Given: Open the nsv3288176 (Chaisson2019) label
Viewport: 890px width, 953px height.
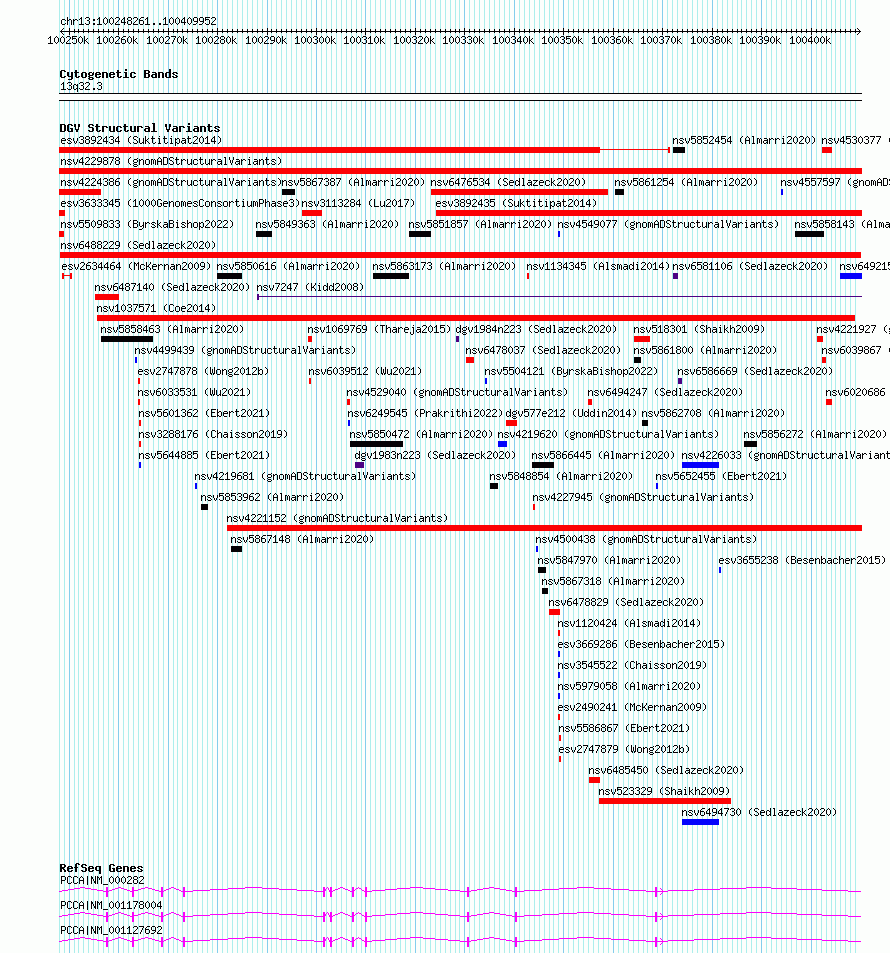Looking at the screenshot, I should tap(213, 435).
